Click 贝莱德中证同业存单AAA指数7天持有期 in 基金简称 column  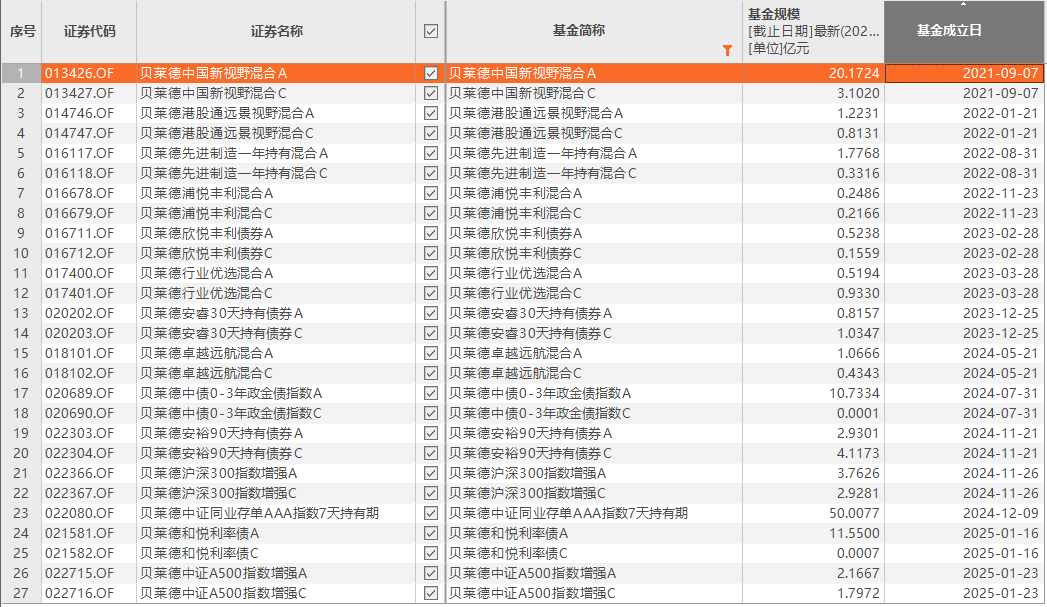pos(568,514)
